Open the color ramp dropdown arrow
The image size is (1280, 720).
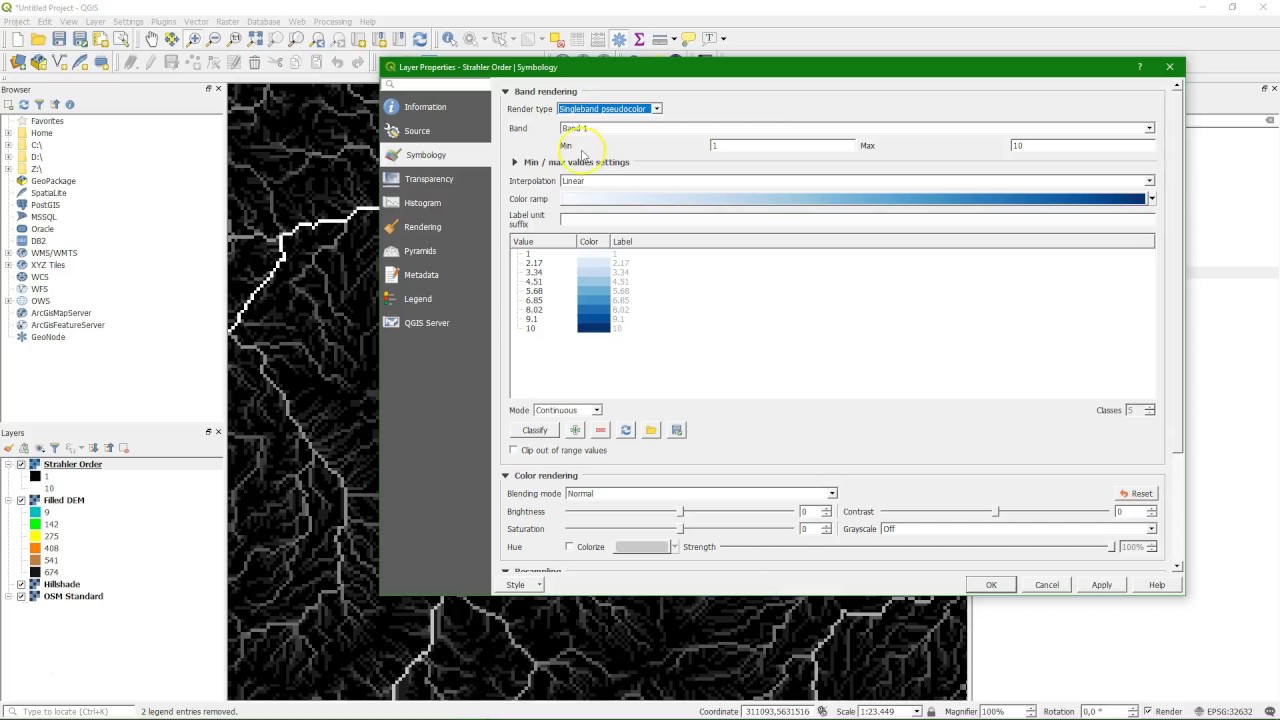pos(1151,199)
